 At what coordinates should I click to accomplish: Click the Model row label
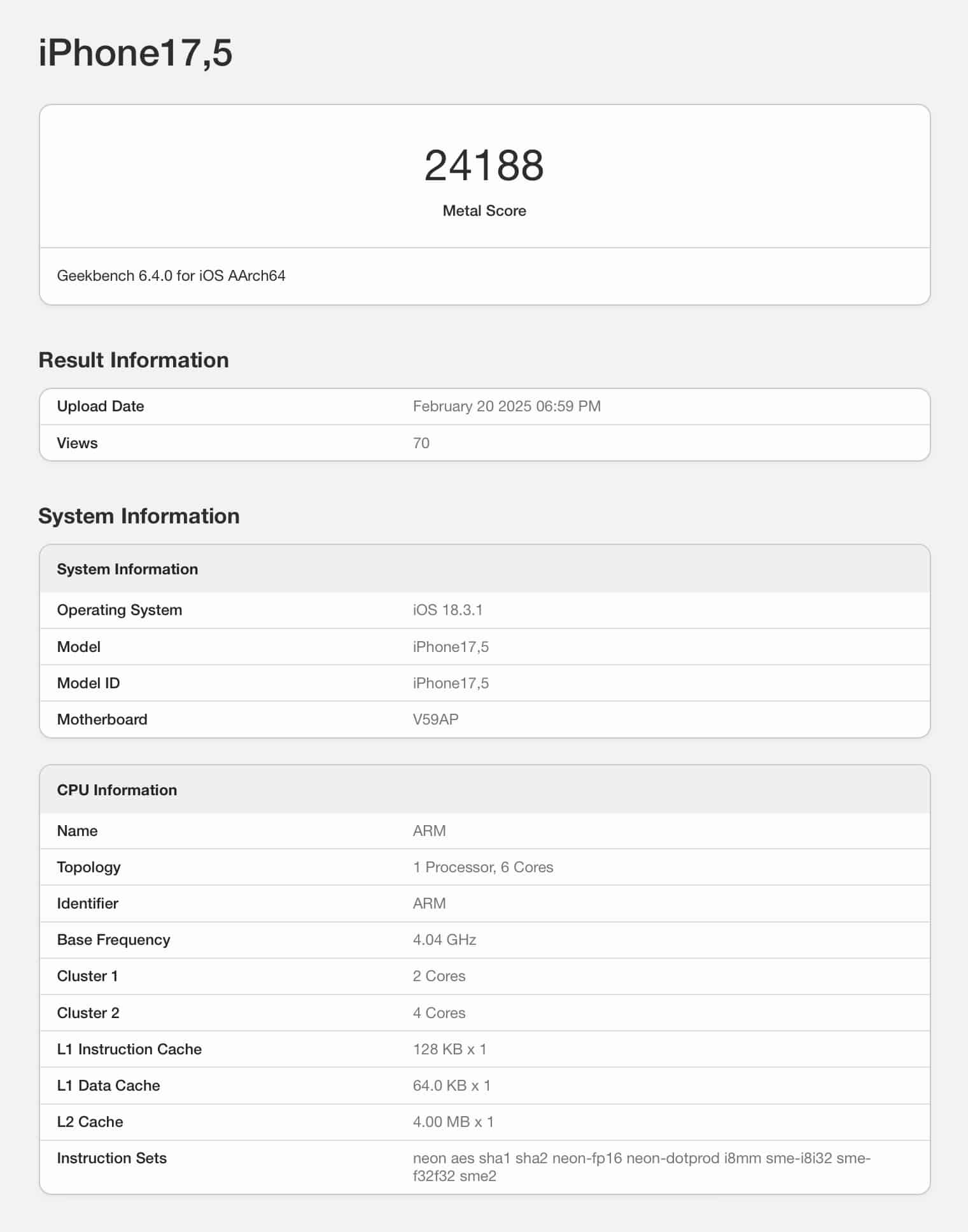tap(79, 647)
